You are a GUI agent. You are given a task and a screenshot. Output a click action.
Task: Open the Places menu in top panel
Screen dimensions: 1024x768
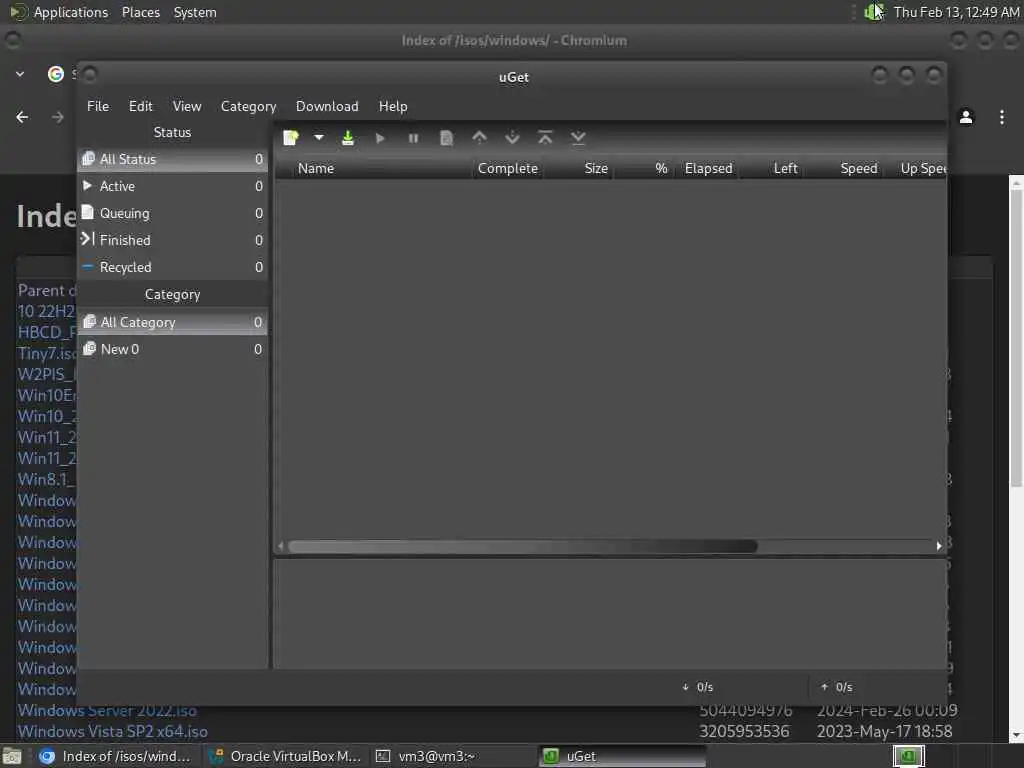140,12
